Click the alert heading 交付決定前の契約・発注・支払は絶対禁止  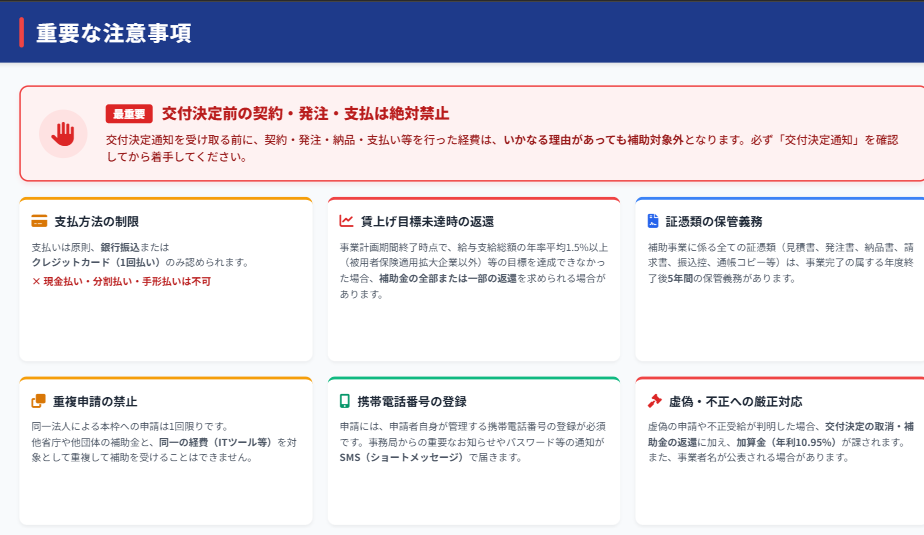point(305,114)
